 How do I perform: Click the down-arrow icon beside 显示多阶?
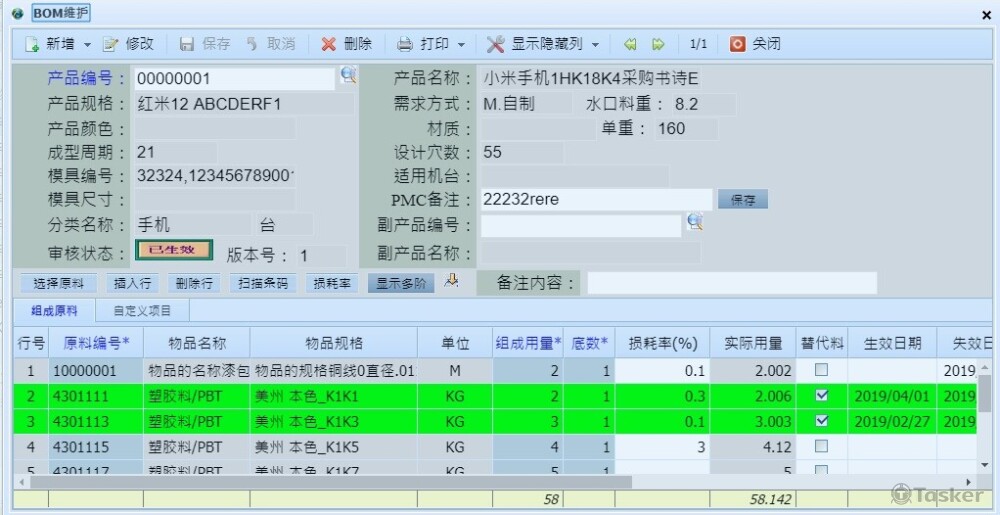click(452, 280)
